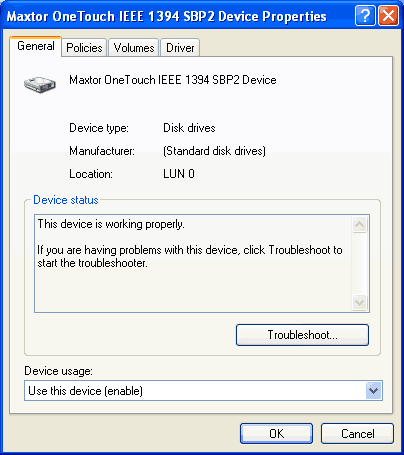The height and width of the screenshot is (455, 404).
Task: Click the Troubleshoot... button
Action: point(302,335)
